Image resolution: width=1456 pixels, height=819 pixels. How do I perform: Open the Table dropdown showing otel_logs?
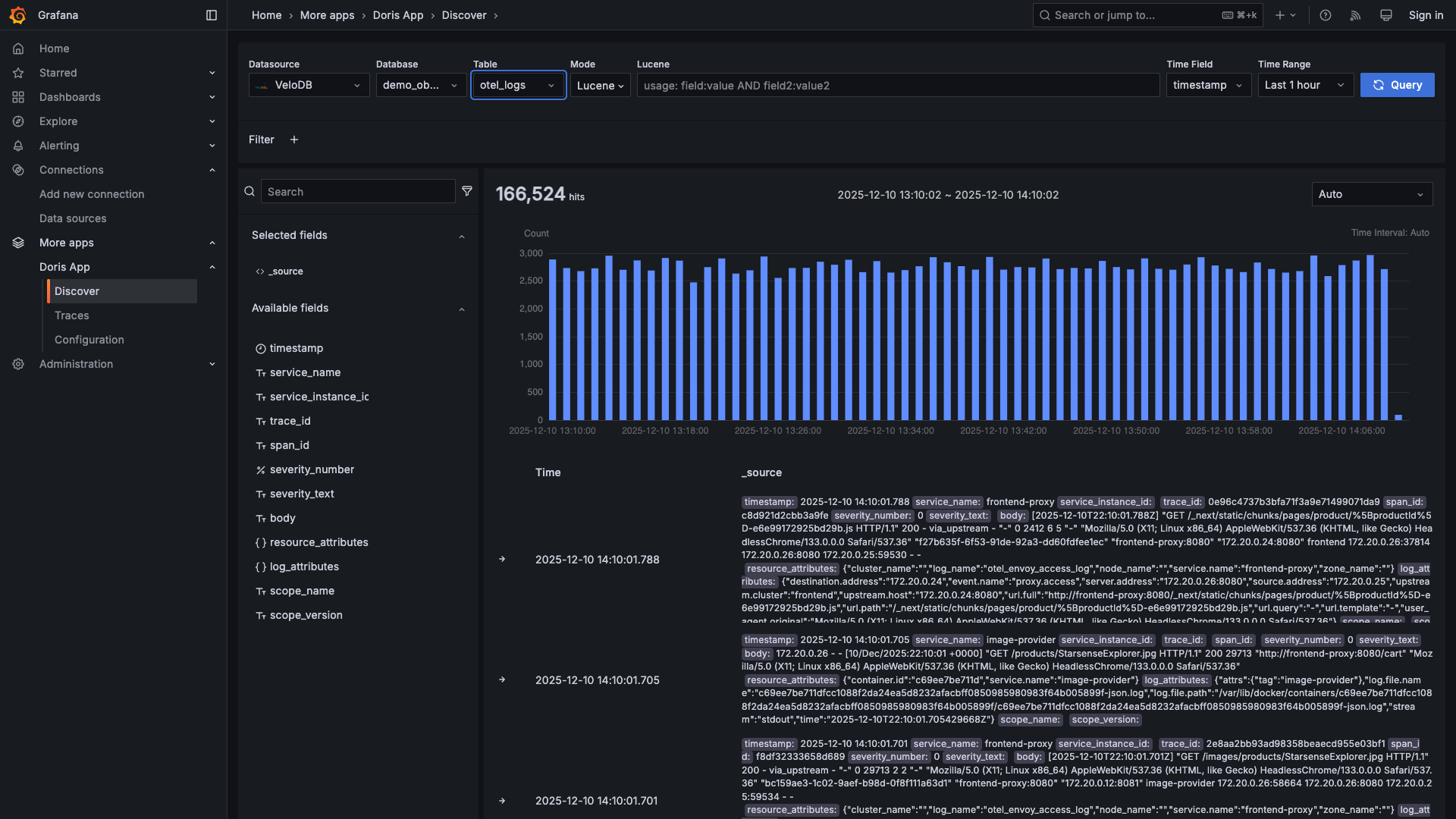[x=518, y=85]
